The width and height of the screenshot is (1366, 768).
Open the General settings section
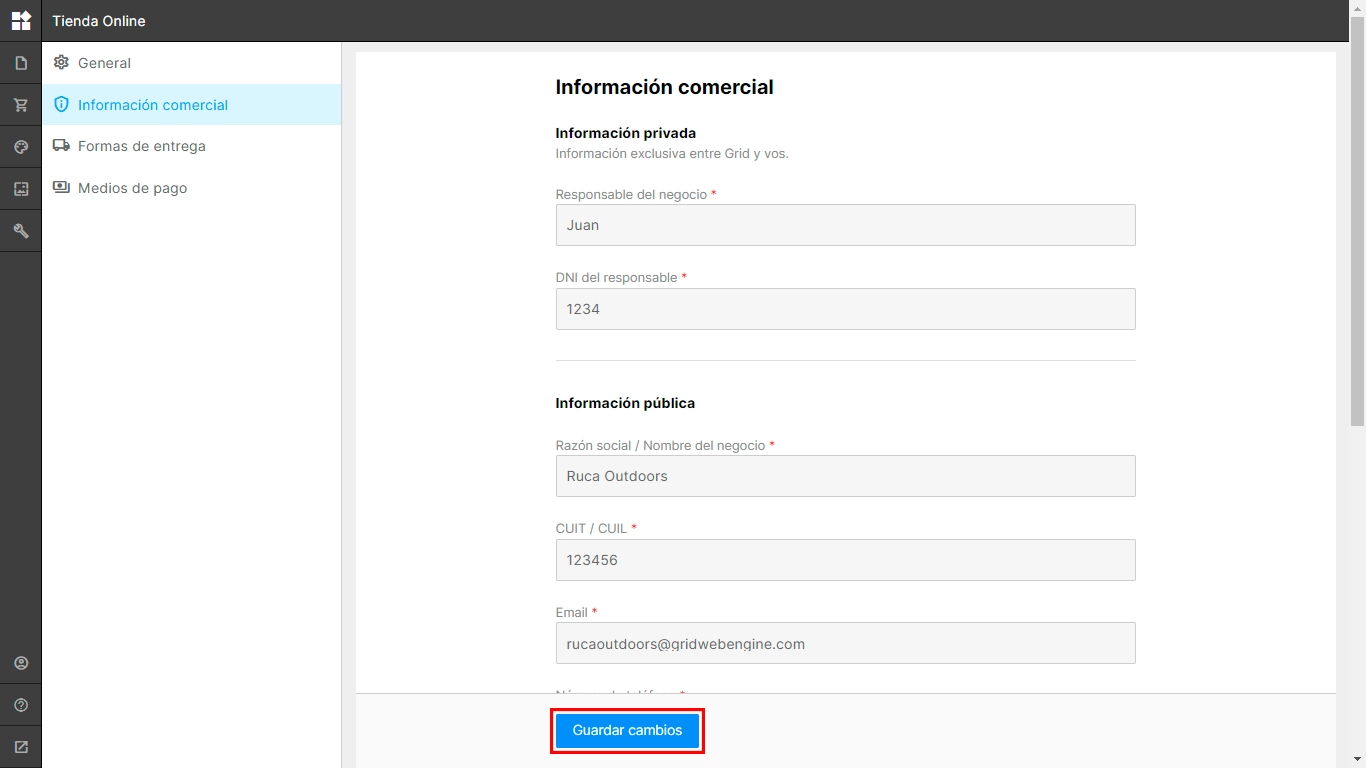(191, 63)
